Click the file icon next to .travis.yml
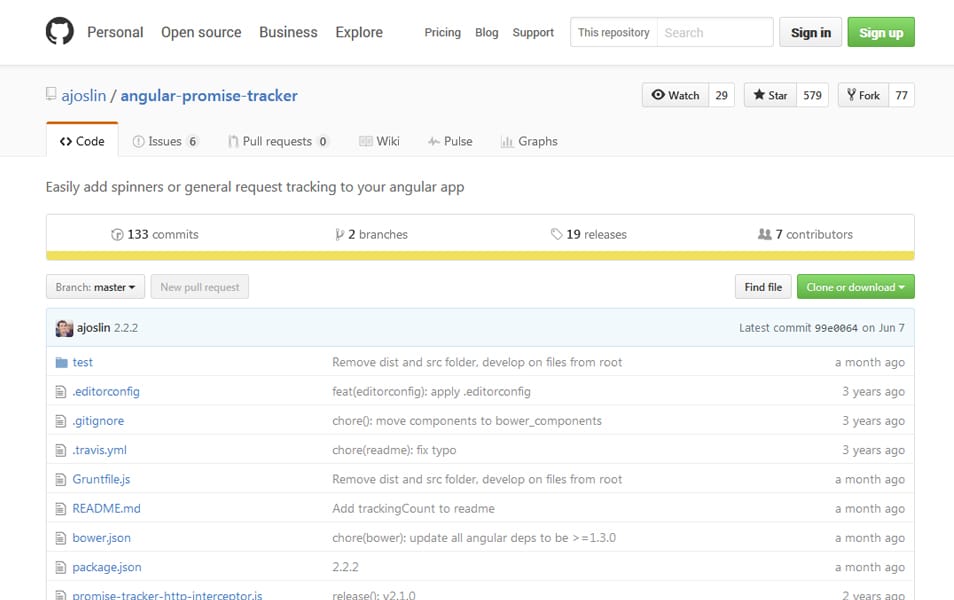Image resolution: width=954 pixels, height=600 pixels. (61, 450)
